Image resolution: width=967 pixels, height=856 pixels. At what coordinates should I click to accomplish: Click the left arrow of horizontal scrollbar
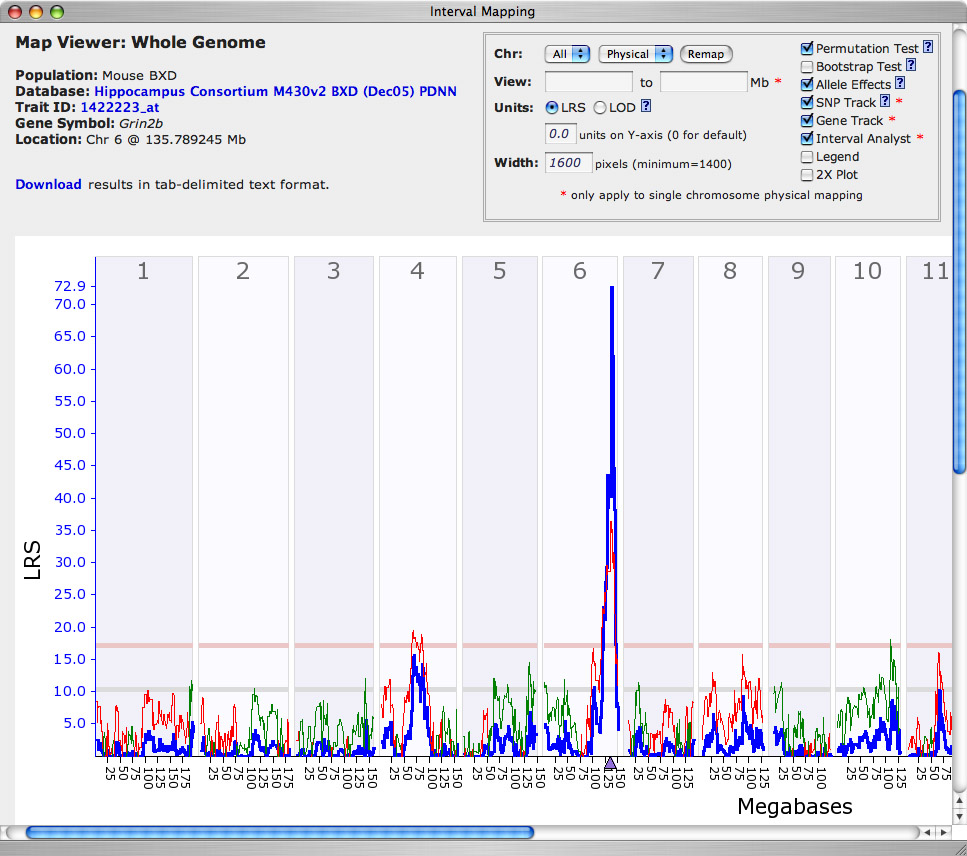click(929, 832)
